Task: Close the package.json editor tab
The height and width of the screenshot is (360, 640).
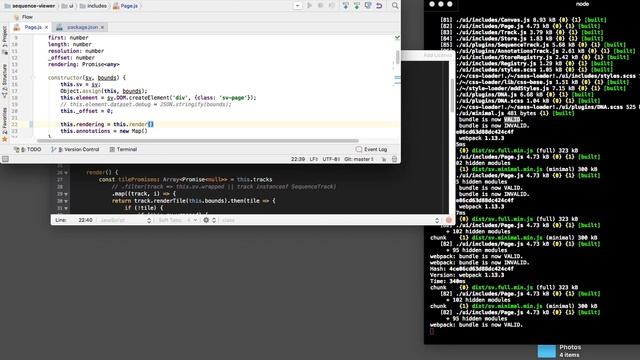Action: click(102, 27)
